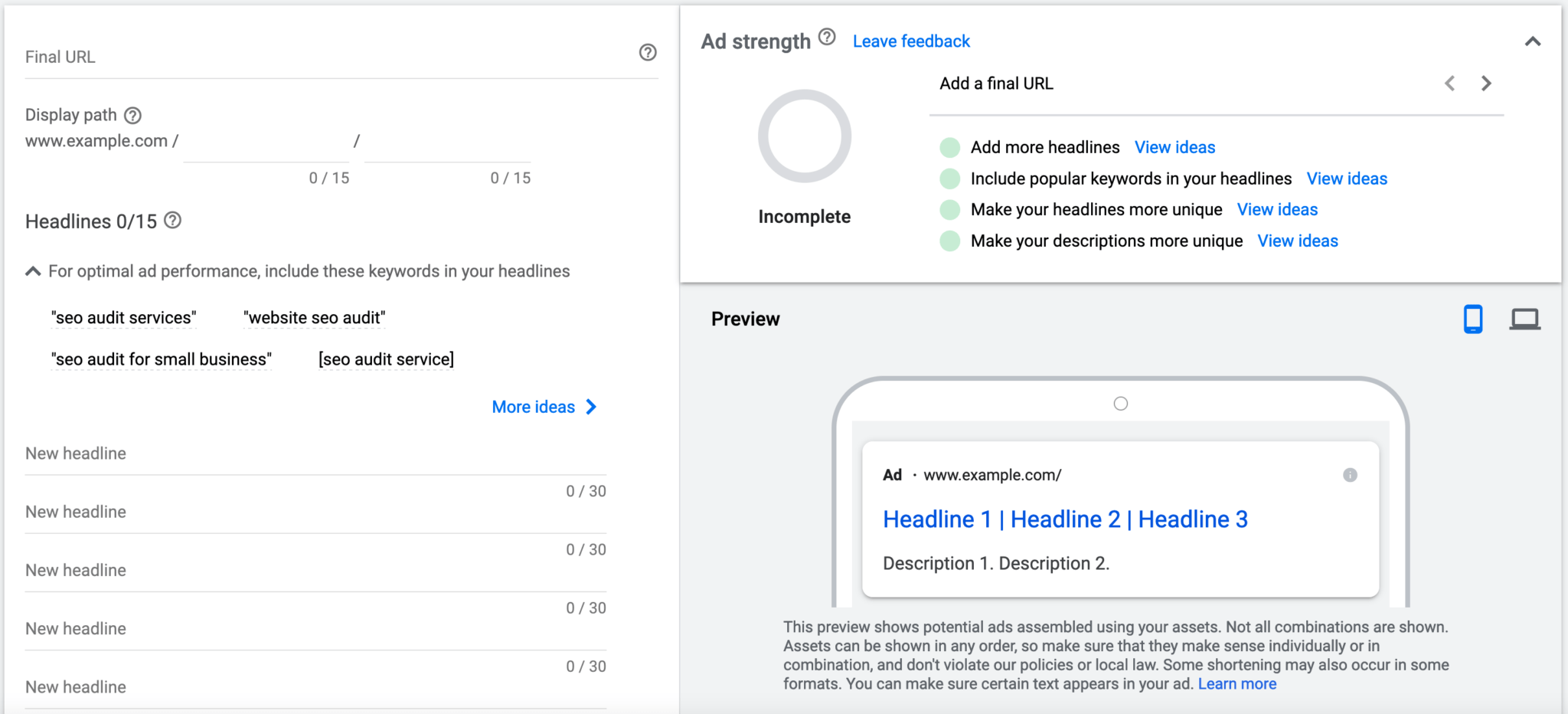Select the seo audit services keyword chip
Image resolution: width=1568 pixels, height=714 pixels.
click(x=123, y=316)
